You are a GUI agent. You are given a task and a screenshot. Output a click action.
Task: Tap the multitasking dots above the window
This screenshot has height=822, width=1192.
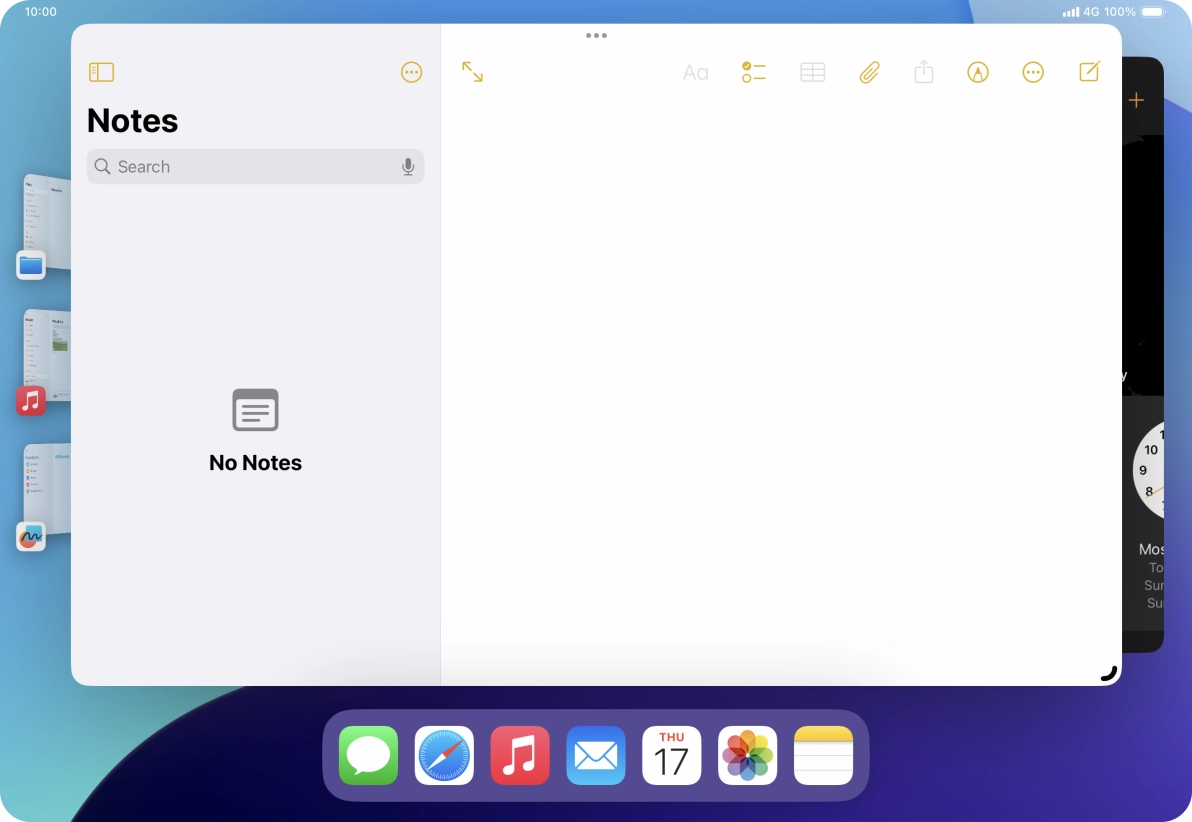[596, 35]
